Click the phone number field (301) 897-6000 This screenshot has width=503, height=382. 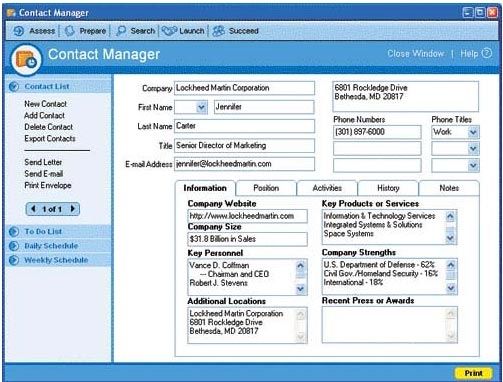click(x=377, y=132)
